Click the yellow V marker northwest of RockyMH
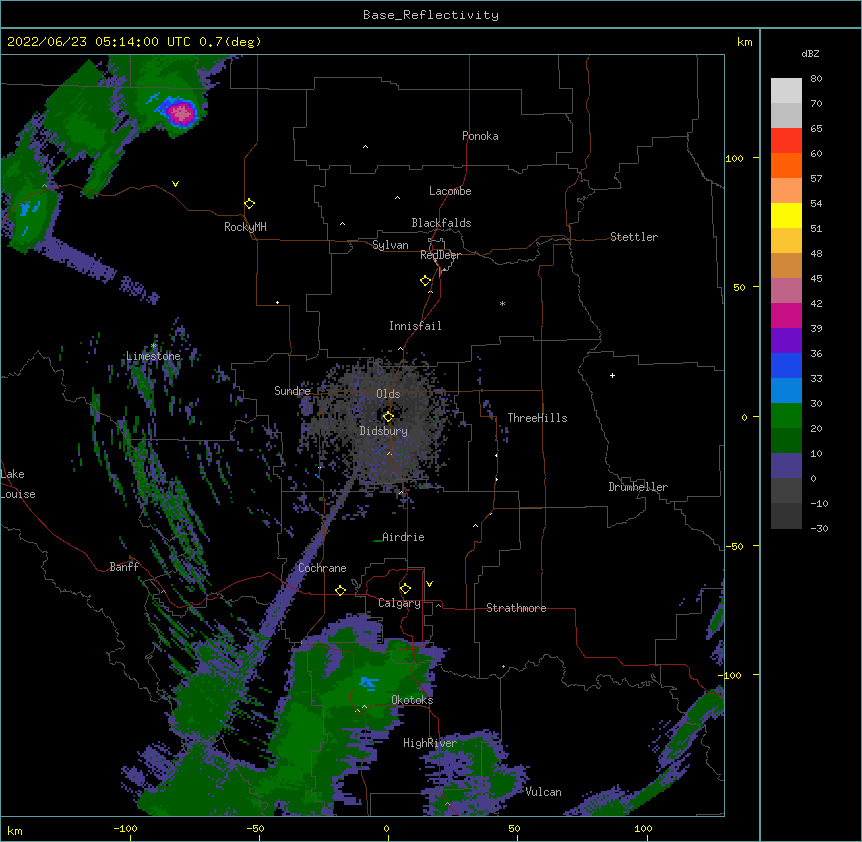 coord(175,184)
